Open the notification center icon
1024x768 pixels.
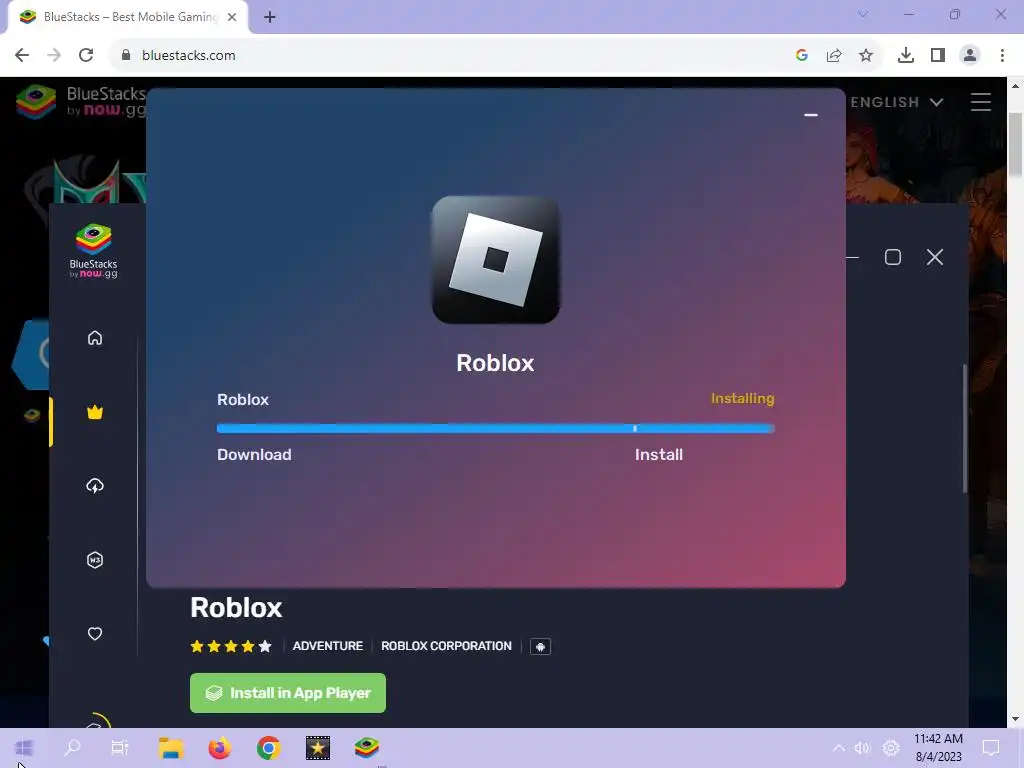(991, 748)
